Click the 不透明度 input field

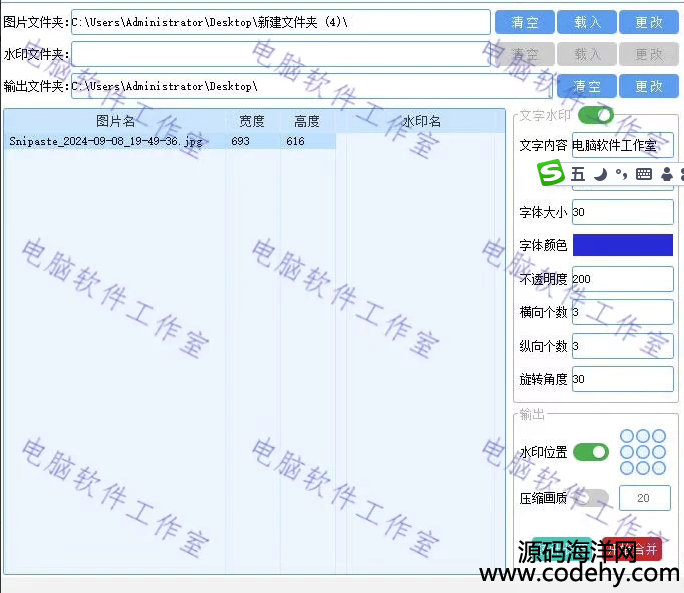622,279
